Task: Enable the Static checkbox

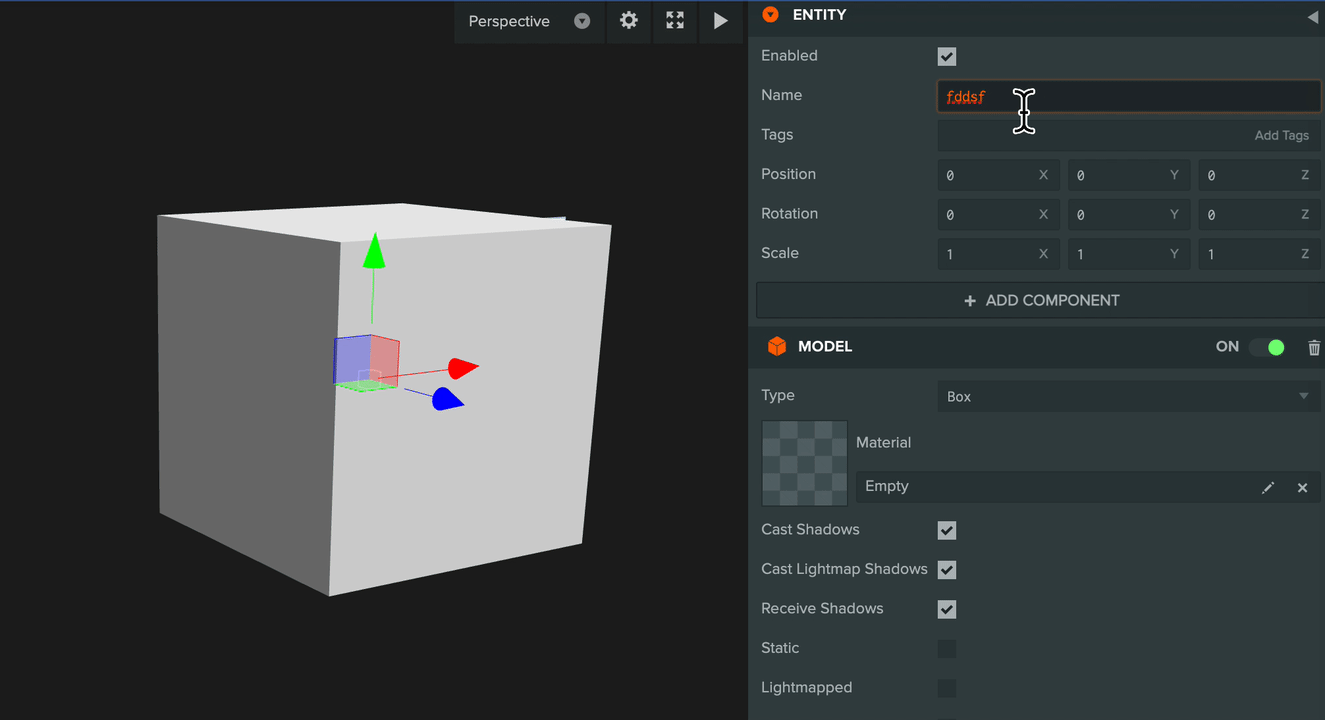Action: pos(946,648)
